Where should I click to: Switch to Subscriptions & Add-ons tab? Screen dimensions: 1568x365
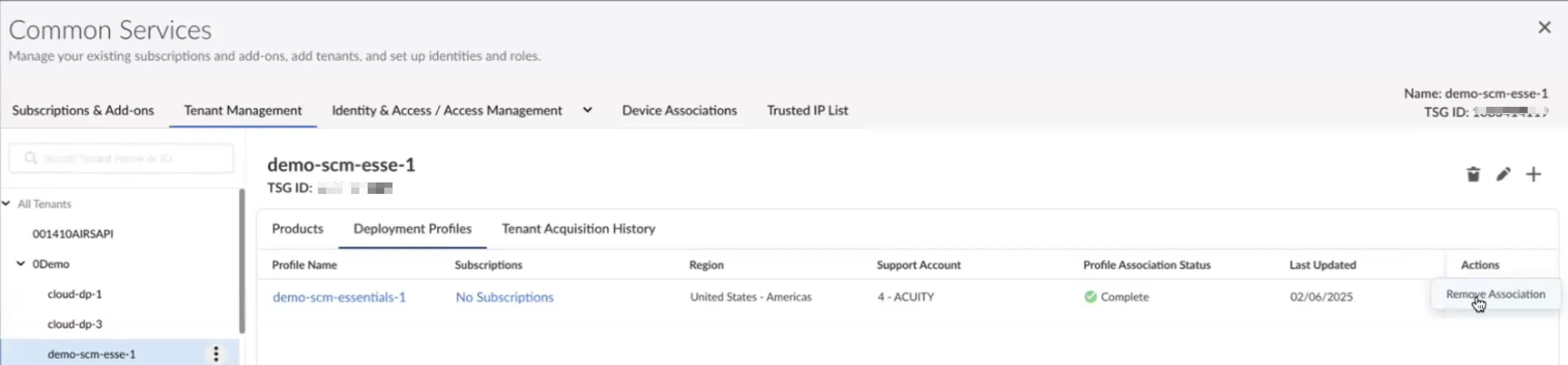click(x=83, y=110)
